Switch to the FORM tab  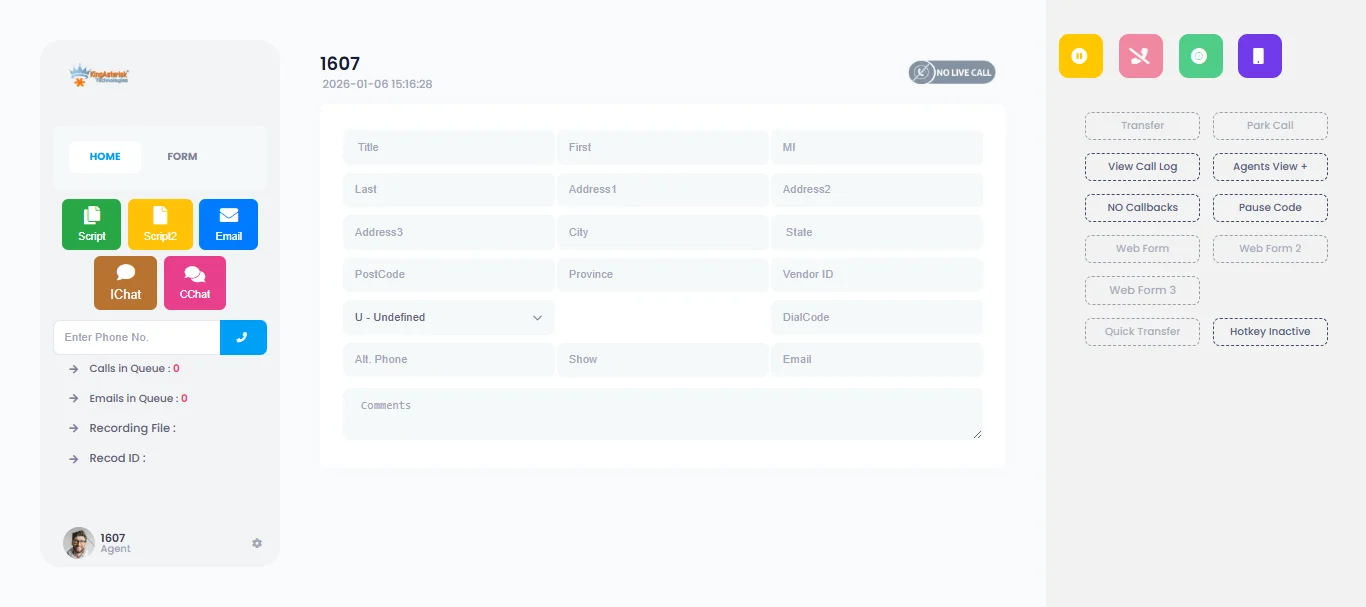(182, 156)
